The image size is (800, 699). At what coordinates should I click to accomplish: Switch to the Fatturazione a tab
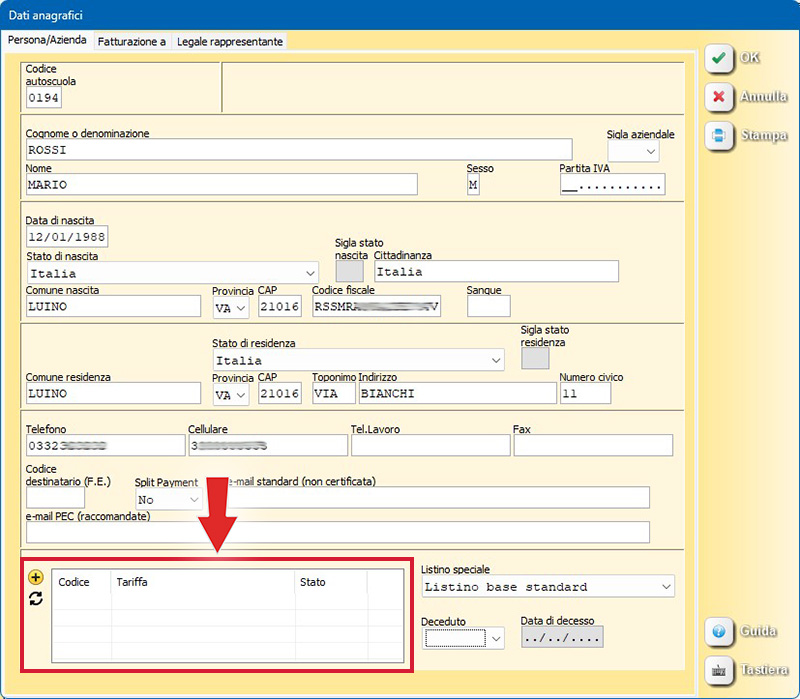click(x=131, y=42)
